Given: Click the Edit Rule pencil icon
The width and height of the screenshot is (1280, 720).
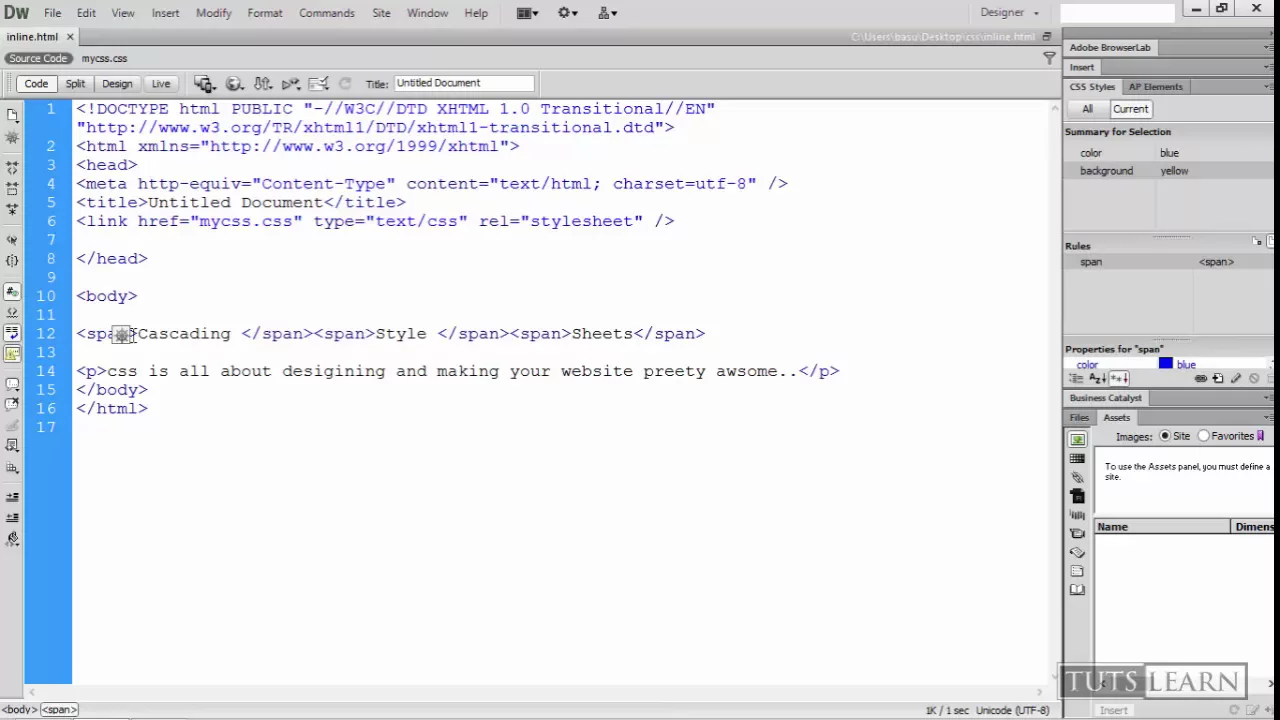Looking at the screenshot, I should pos(1236,378).
